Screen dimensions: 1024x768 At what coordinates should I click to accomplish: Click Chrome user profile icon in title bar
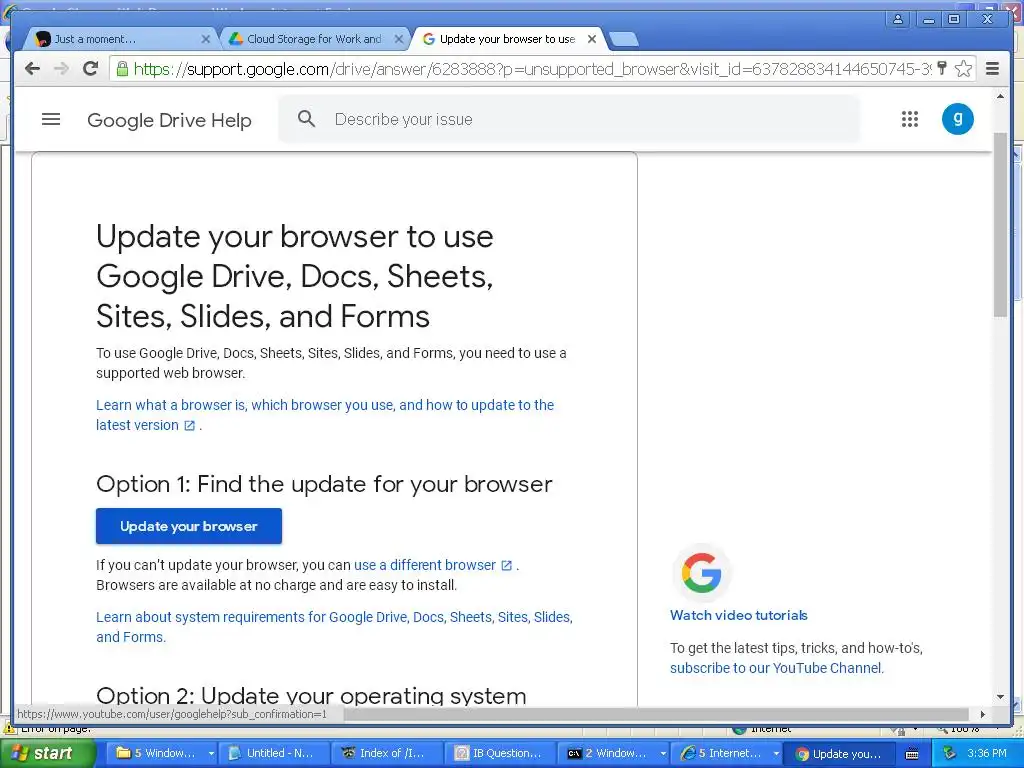pyautogui.click(x=898, y=19)
